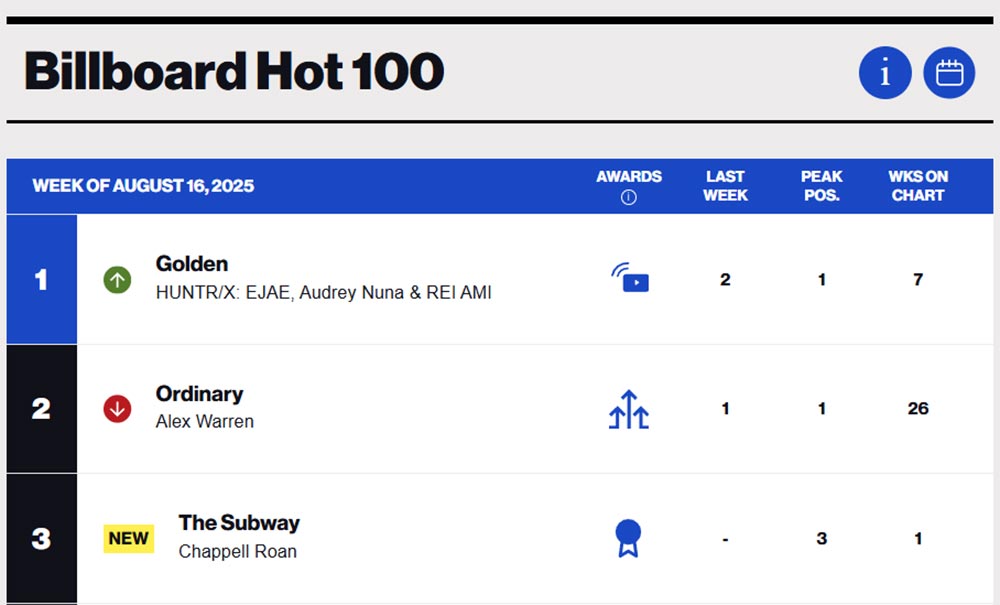Click the Billboard Hot 100 heading
Viewport: 1000px width, 605px height.
[234, 72]
